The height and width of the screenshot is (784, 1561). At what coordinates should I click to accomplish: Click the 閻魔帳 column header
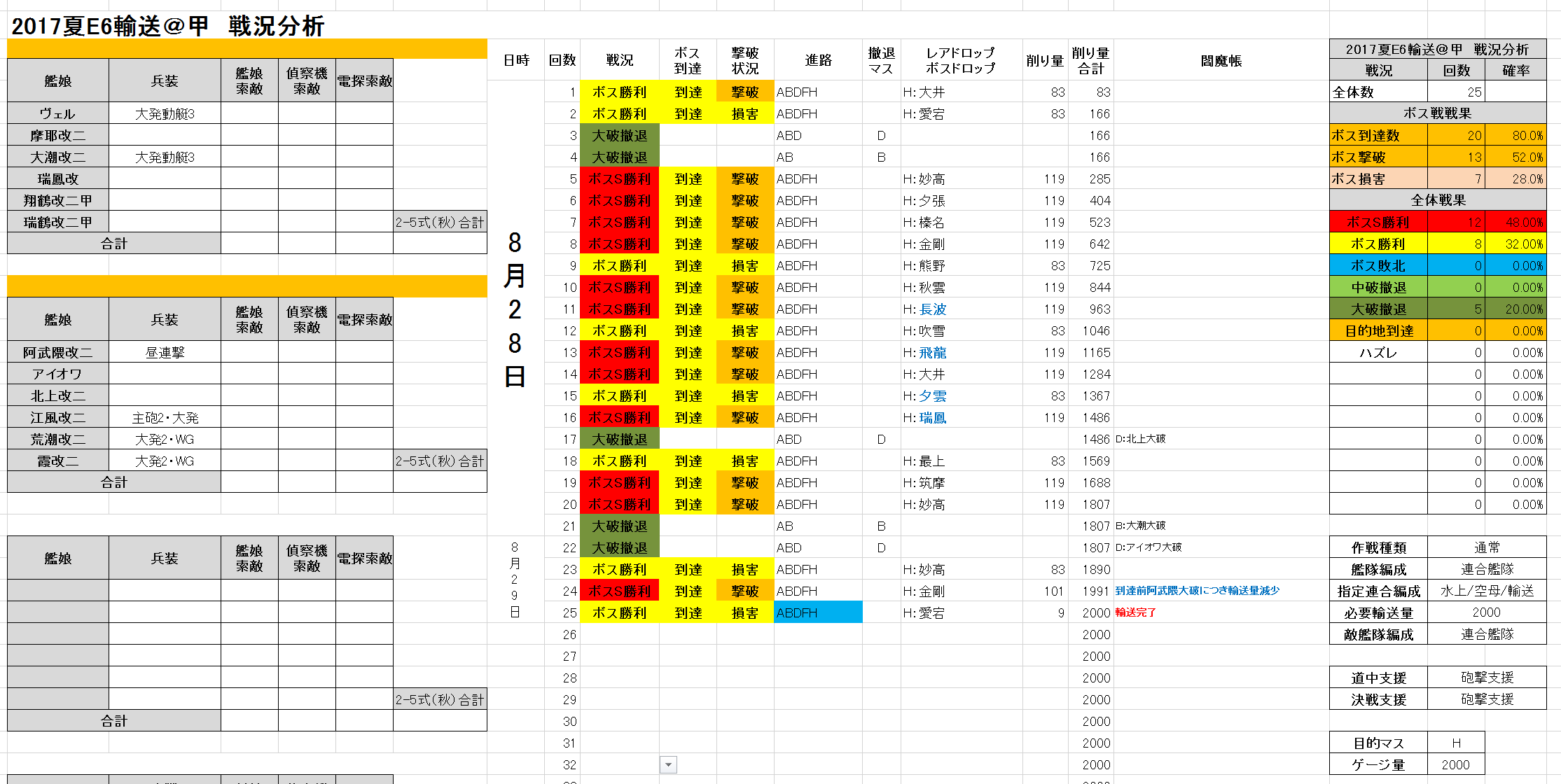[x=1220, y=61]
